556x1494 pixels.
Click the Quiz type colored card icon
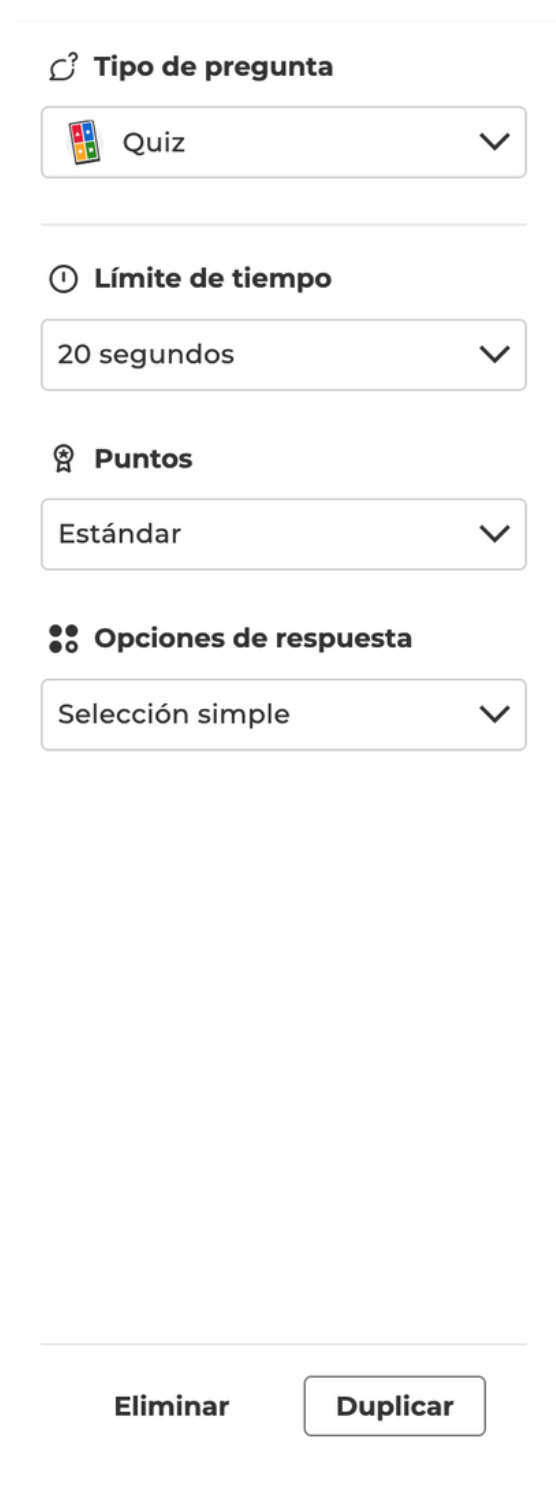pyautogui.click(x=83, y=142)
